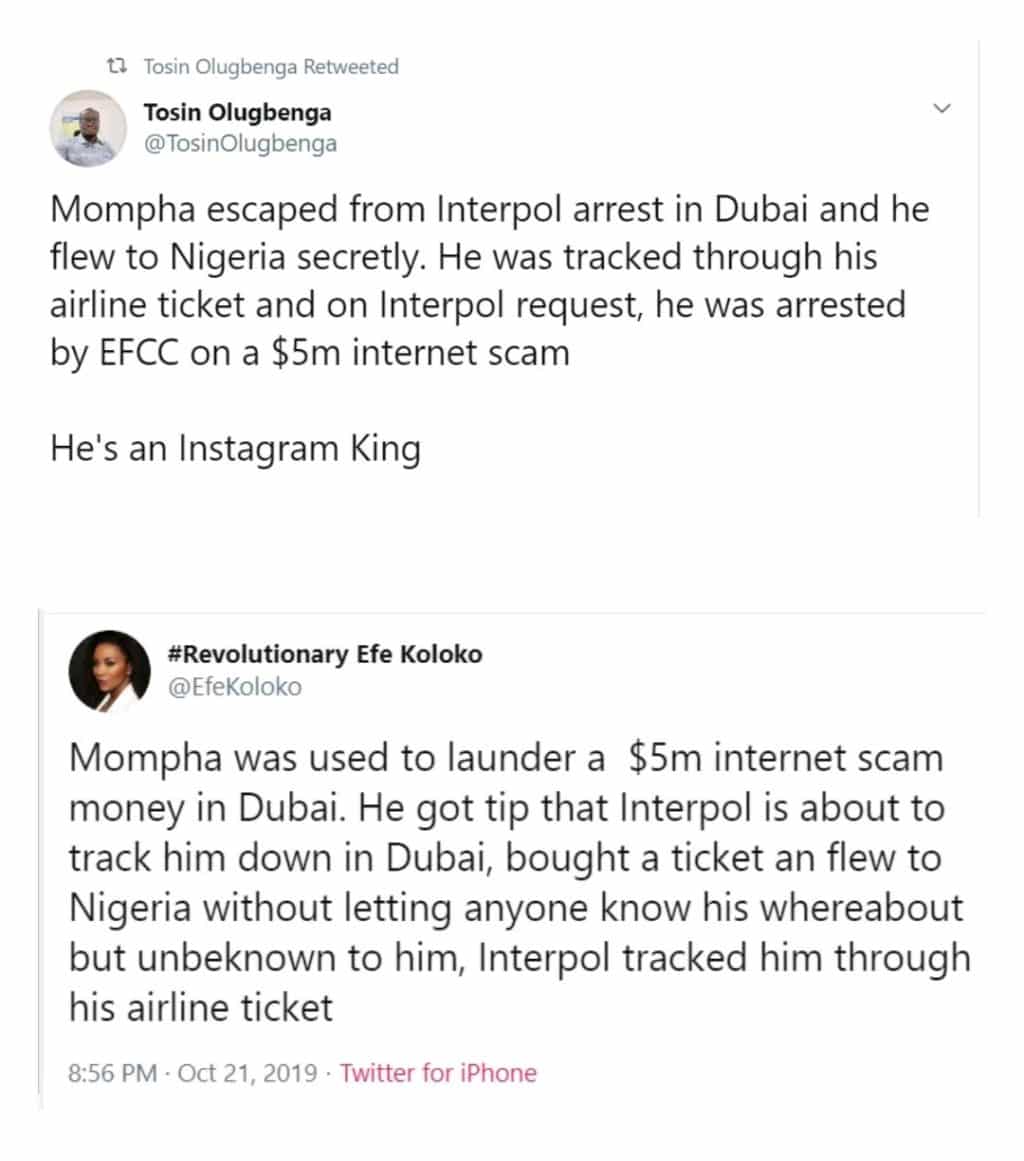Open the "Twitter for iPhone" source link

(438, 1074)
